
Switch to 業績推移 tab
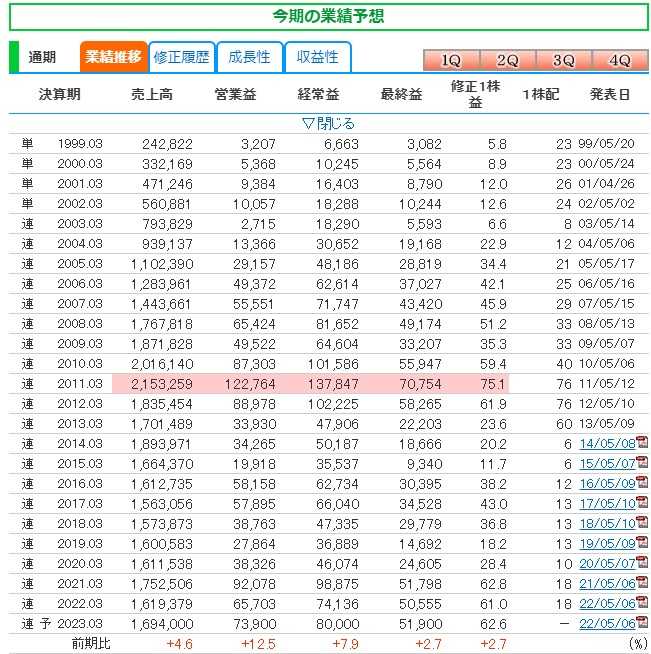(x=113, y=57)
